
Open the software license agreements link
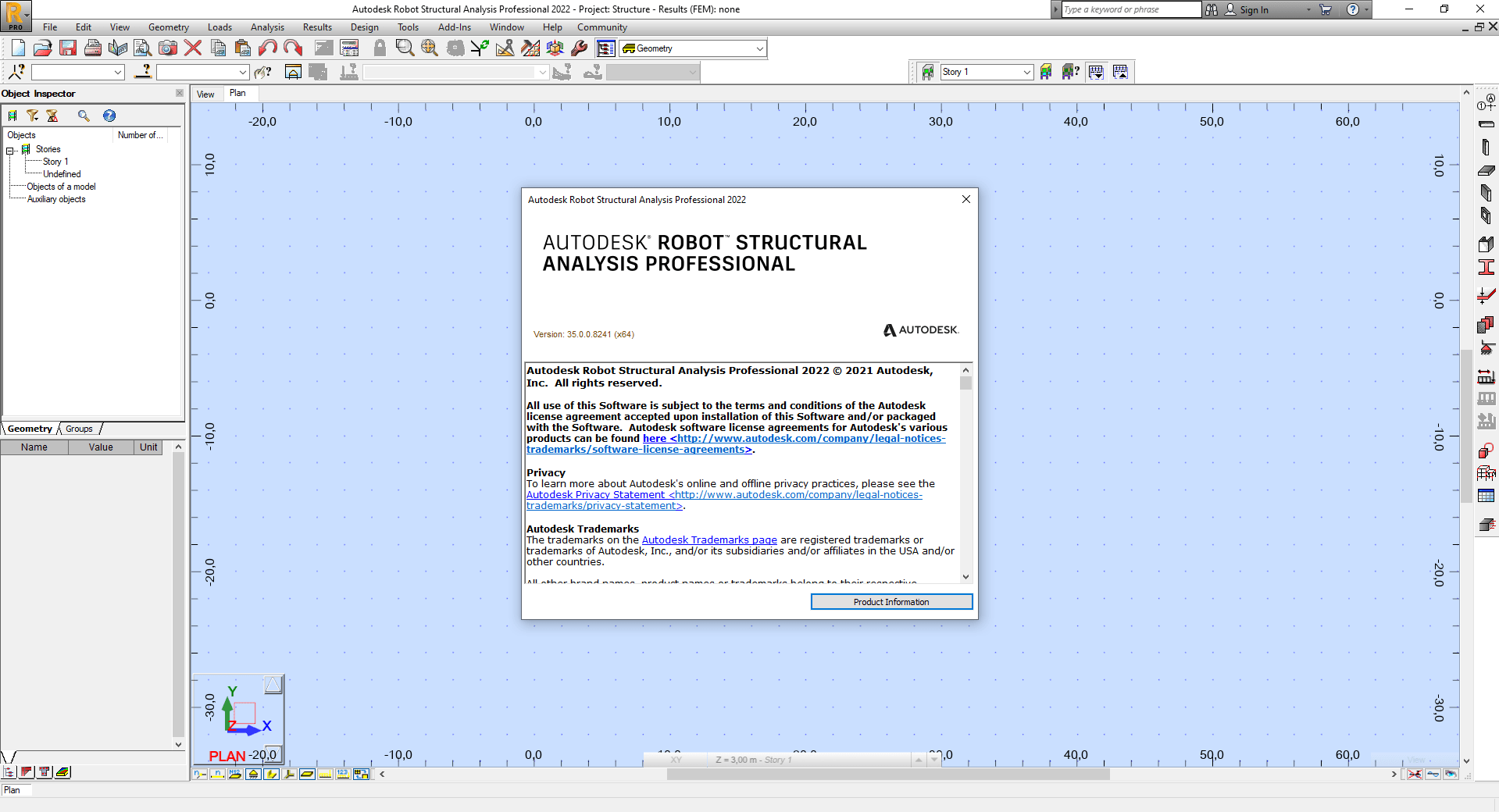[x=736, y=443]
